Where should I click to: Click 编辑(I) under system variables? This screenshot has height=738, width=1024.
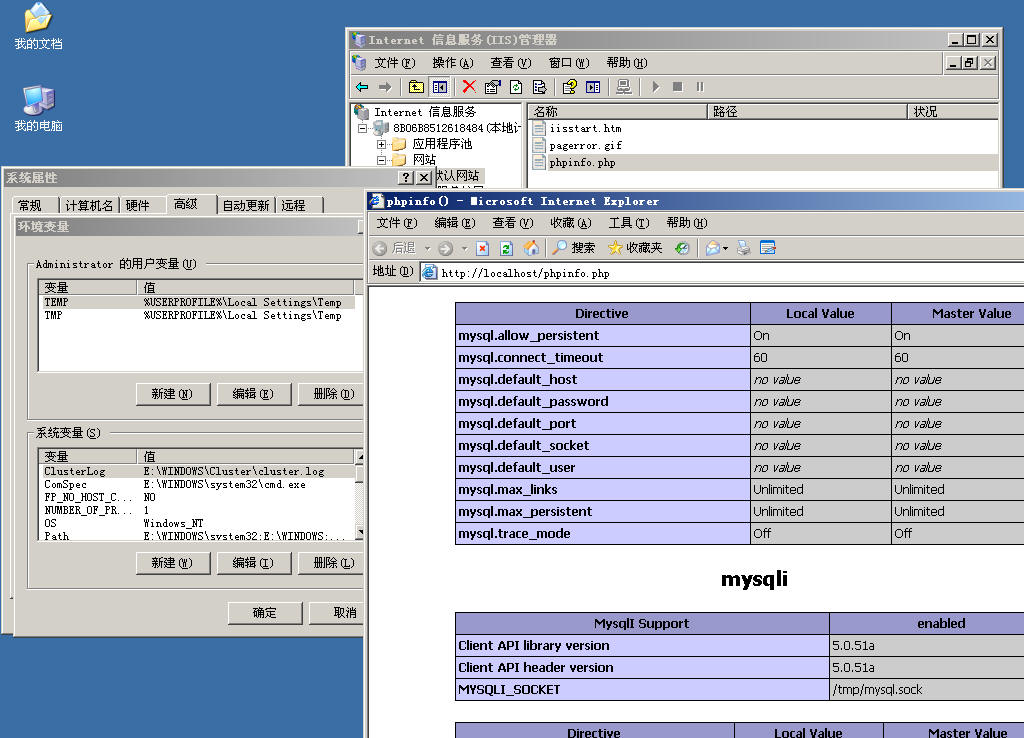pos(253,563)
